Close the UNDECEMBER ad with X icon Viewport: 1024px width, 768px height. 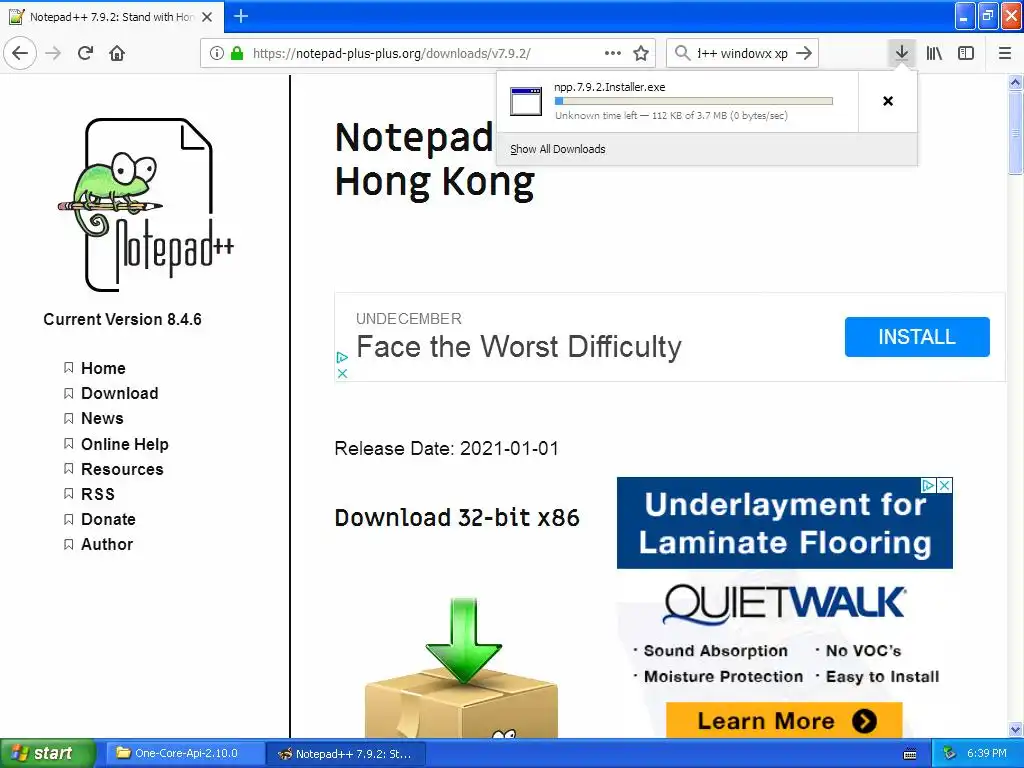(342, 373)
